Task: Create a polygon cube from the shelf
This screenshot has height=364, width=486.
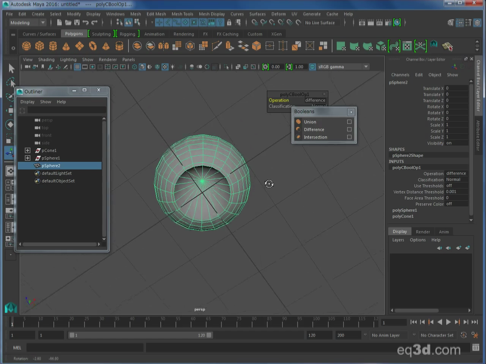Action: click(x=40, y=46)
